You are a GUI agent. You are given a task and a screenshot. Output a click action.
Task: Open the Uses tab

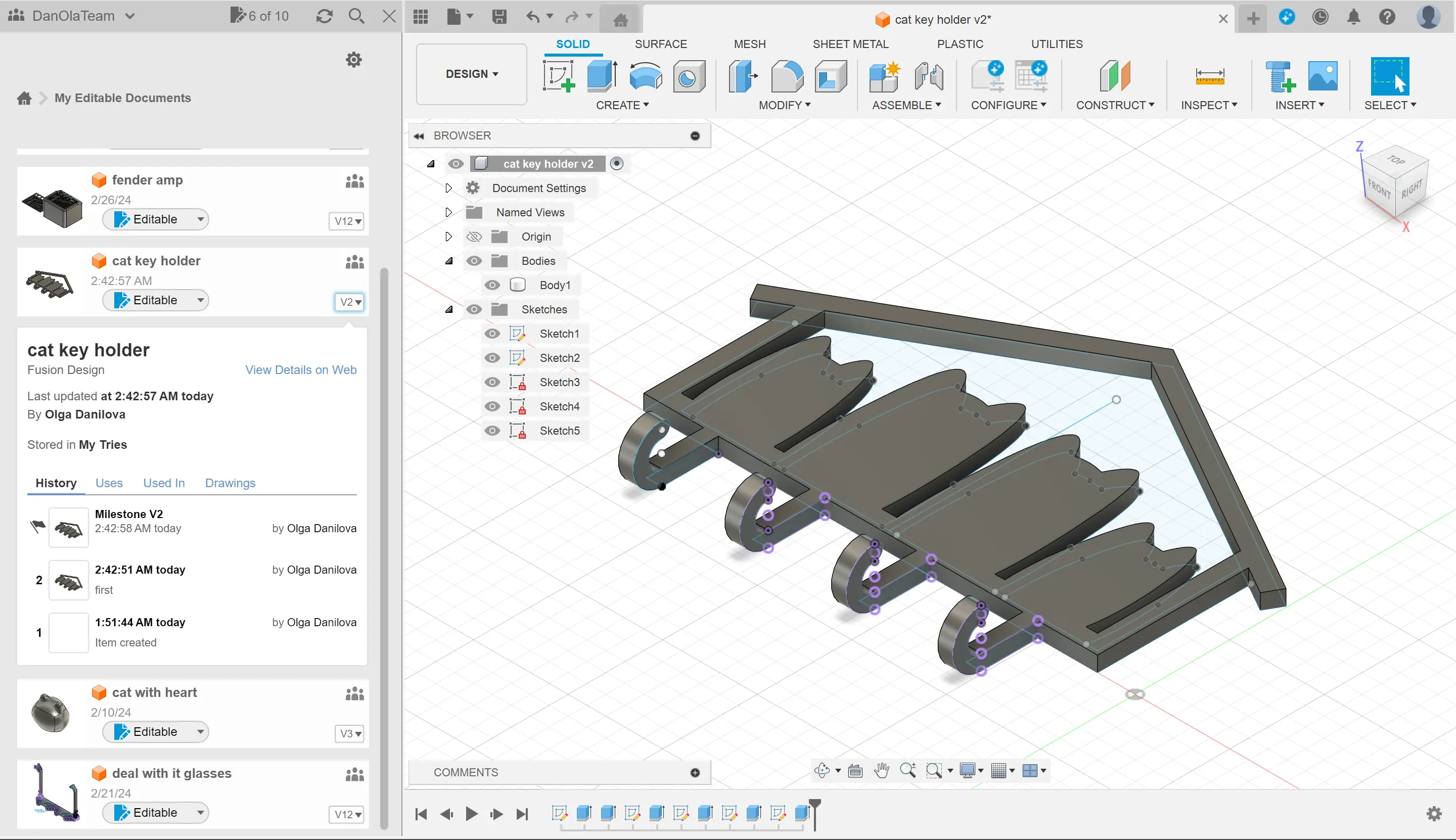click(109, 483)
